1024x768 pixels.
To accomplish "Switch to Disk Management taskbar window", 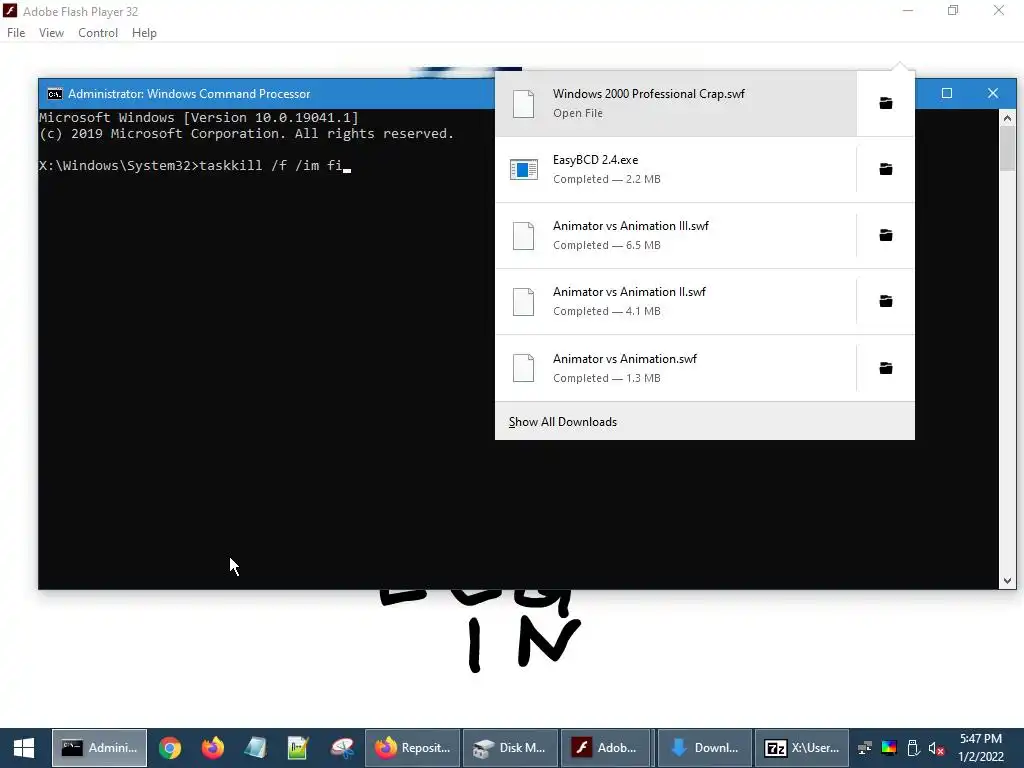I will coord(510,748).
